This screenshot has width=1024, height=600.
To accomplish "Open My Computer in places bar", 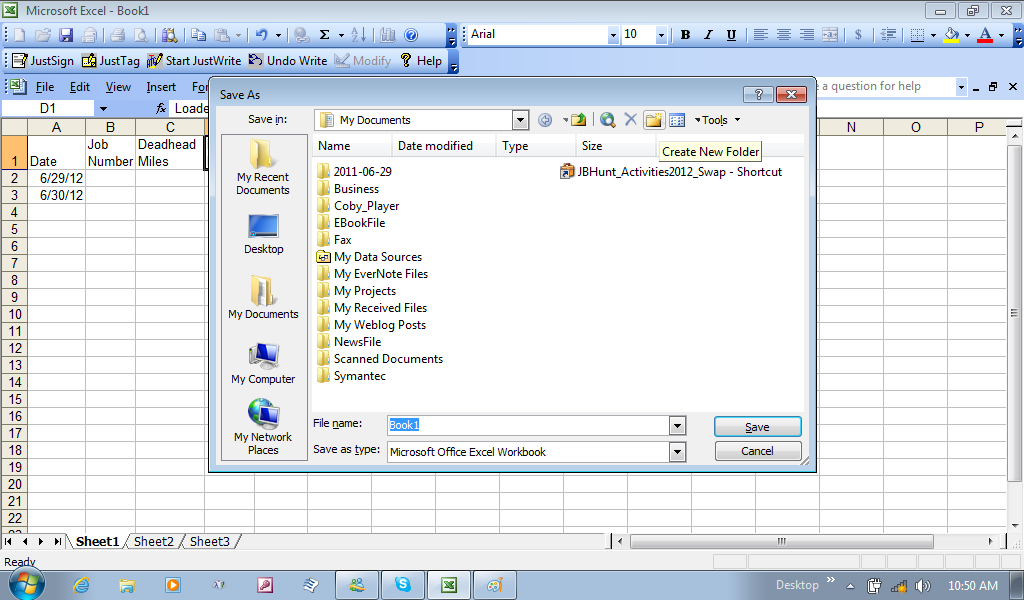I will (x=263, y=363).
